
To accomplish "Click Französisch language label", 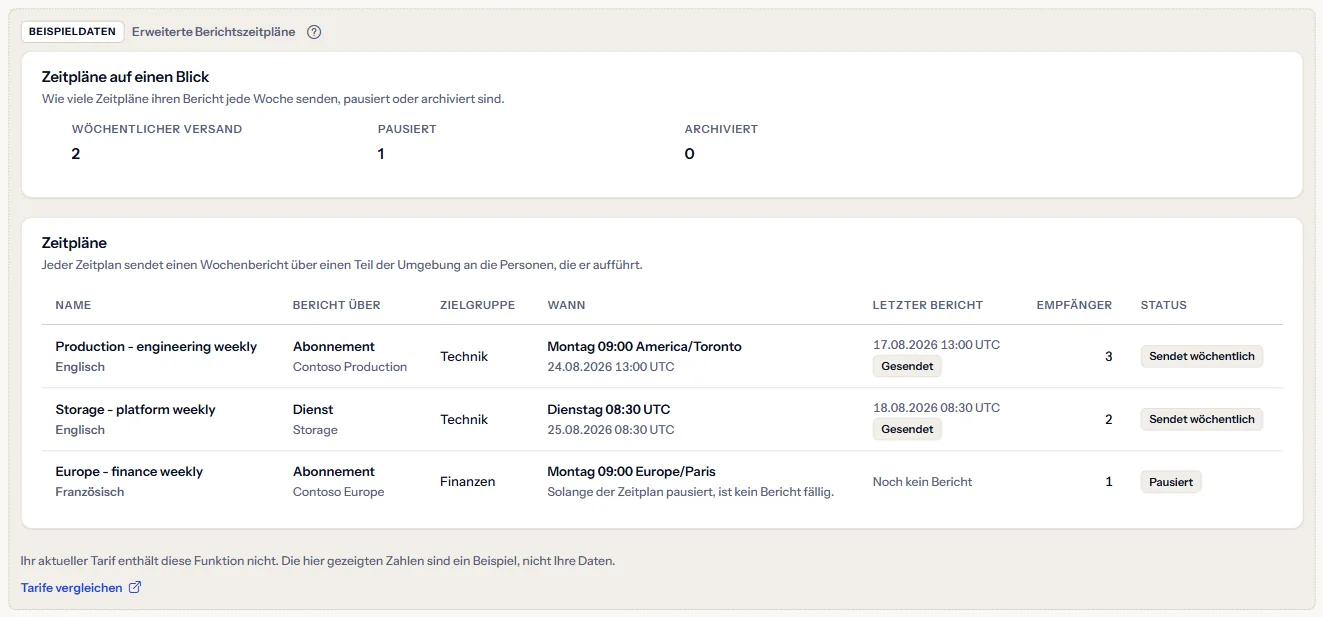I will (x=90, y=492).
